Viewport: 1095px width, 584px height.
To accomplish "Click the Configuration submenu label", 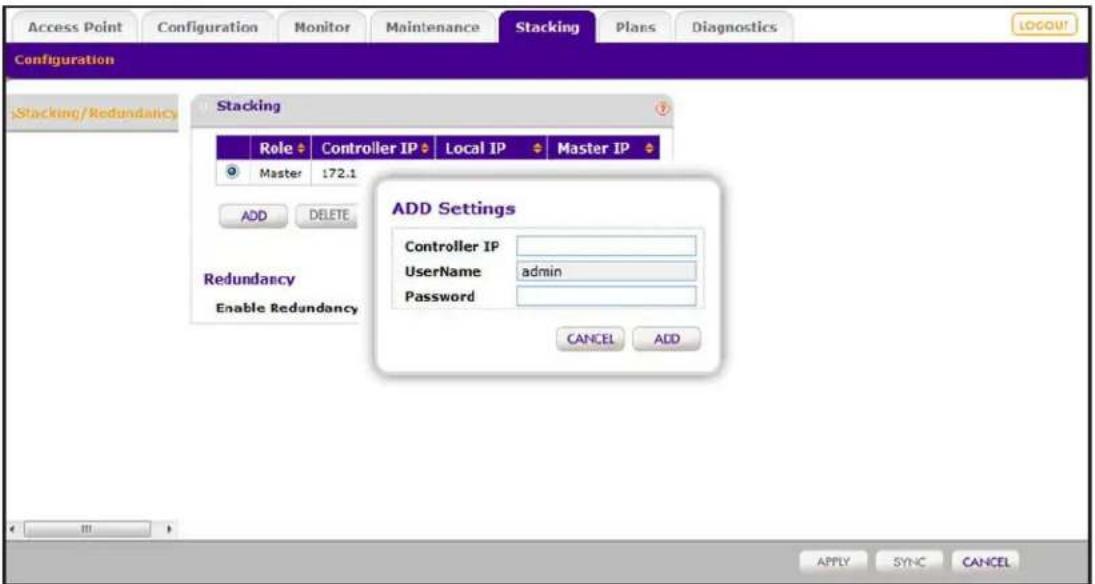I will point(64,60).
